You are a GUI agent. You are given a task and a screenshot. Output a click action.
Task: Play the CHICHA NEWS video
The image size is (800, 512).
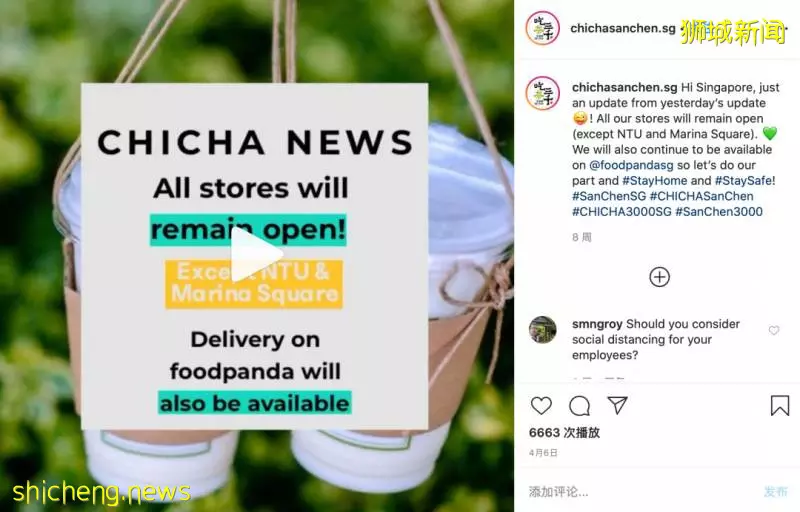pos(257,254)
